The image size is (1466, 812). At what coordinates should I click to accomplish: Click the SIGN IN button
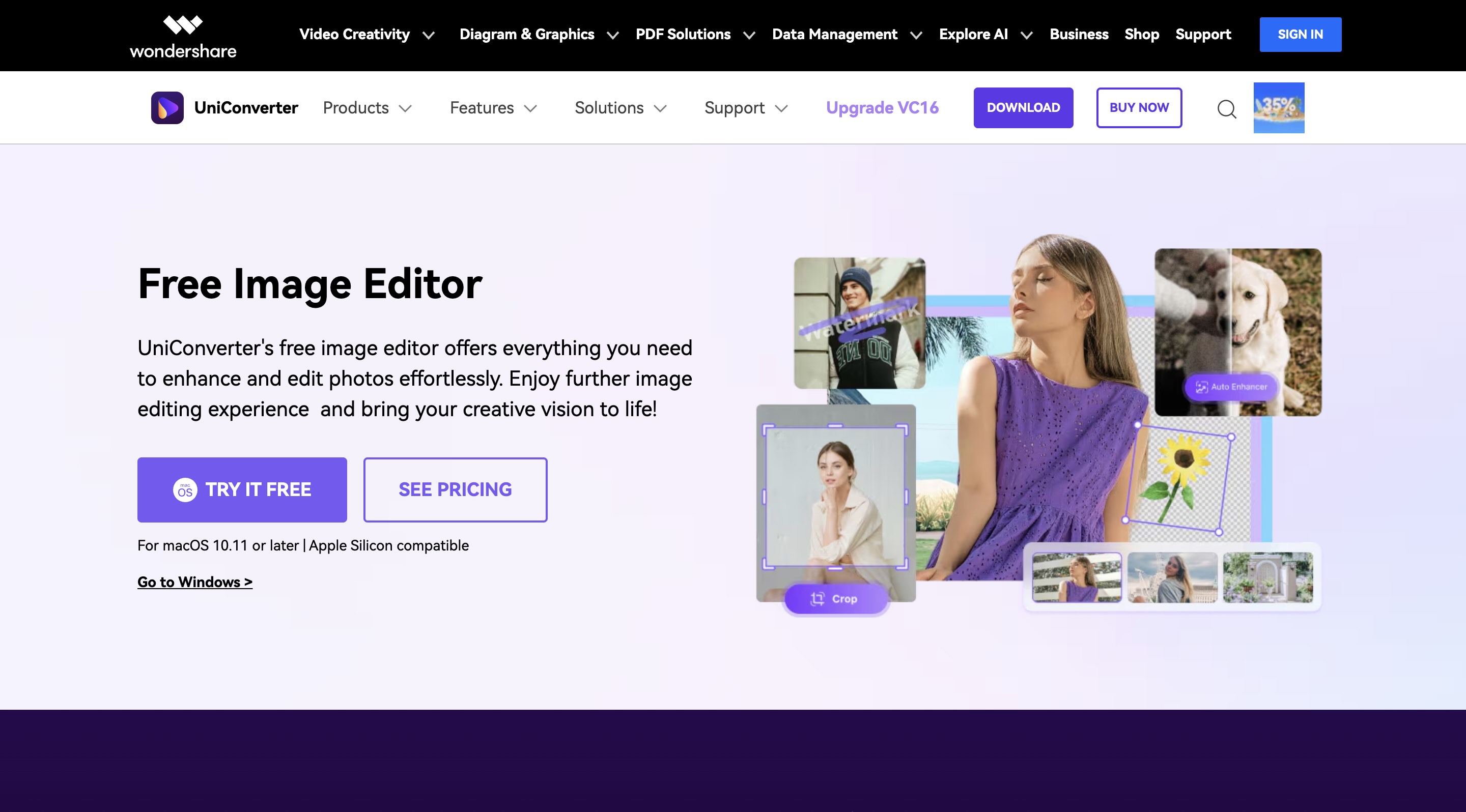1301,34
